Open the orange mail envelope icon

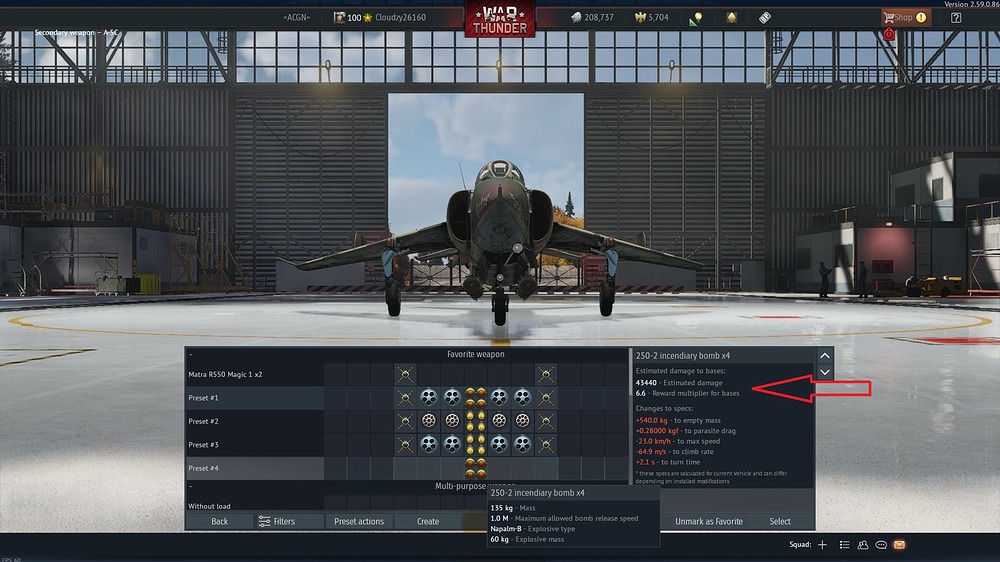[899, 545]
